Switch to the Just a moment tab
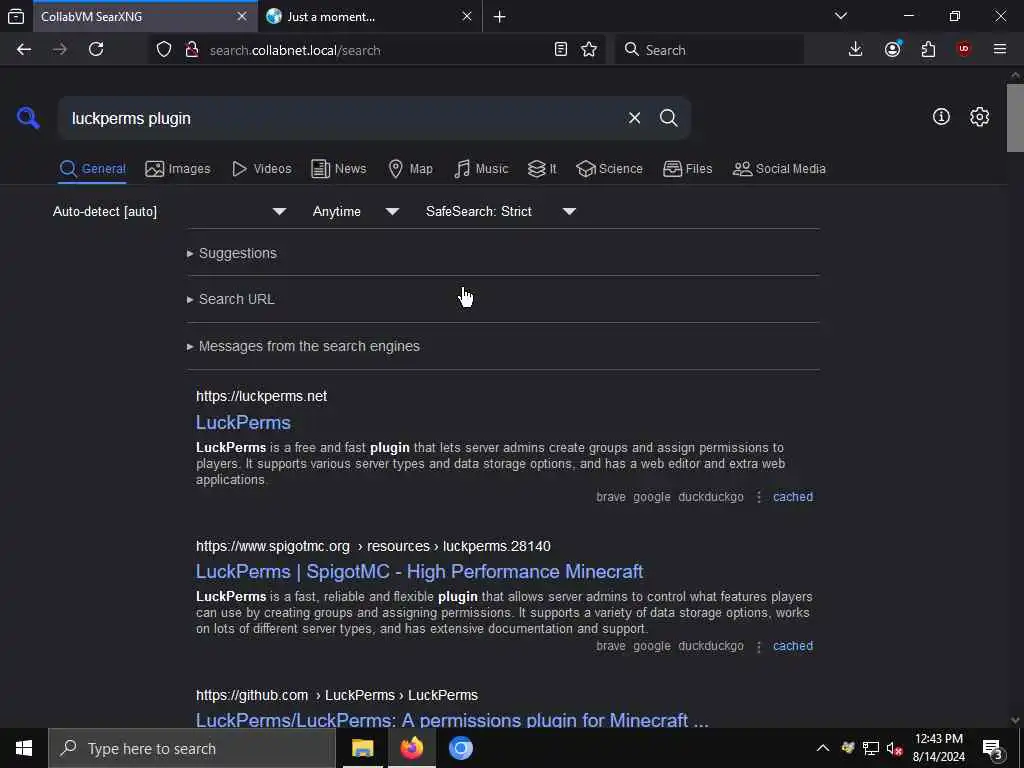The image size is (1024, 768). click(x=370, y=17)
